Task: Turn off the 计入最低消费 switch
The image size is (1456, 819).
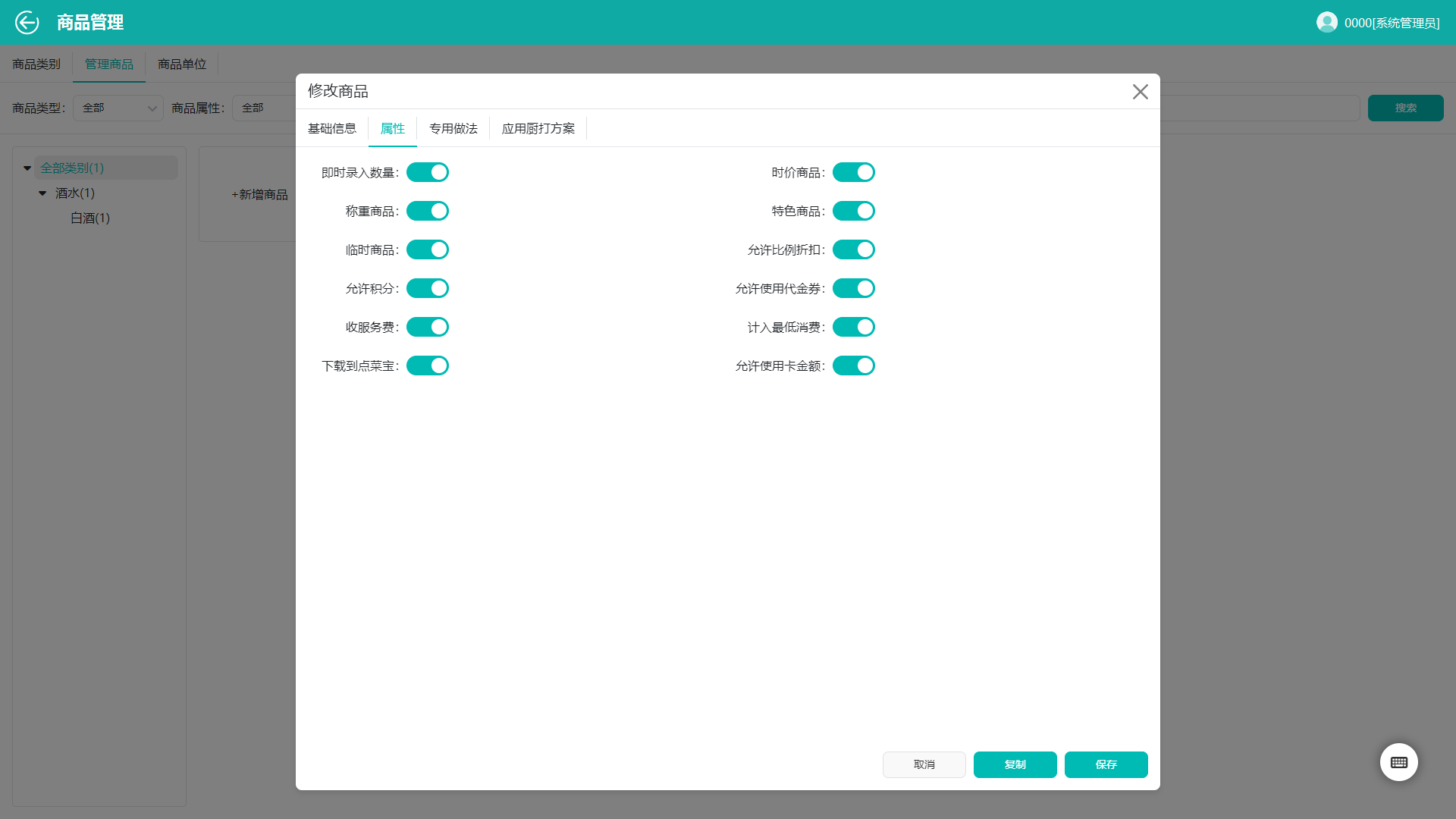Action: tap(854, 327)
